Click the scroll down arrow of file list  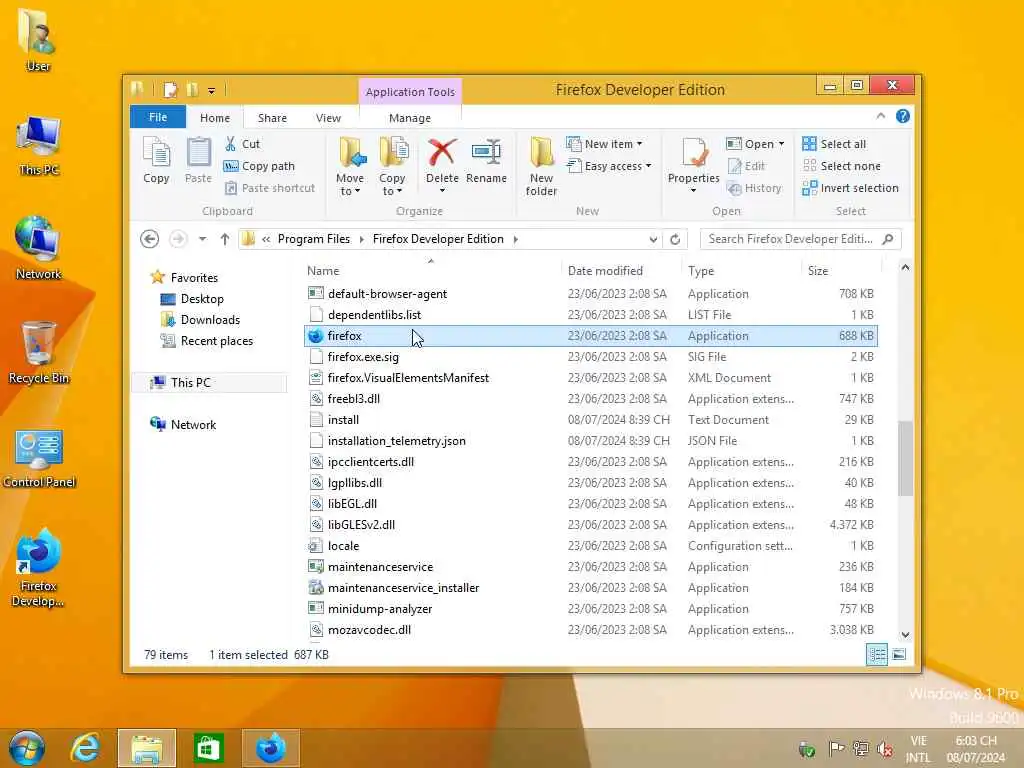pos(905,635)
